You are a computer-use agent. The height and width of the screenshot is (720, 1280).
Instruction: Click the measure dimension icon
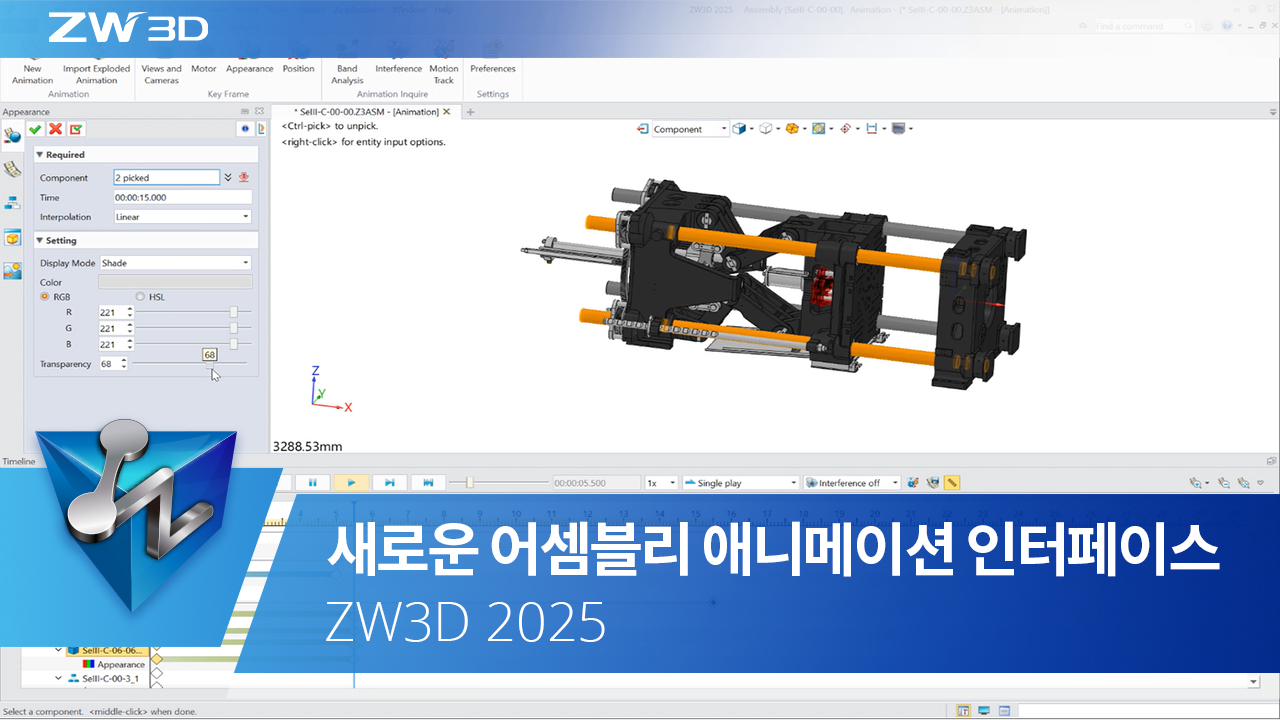click(x=871, y=129)
